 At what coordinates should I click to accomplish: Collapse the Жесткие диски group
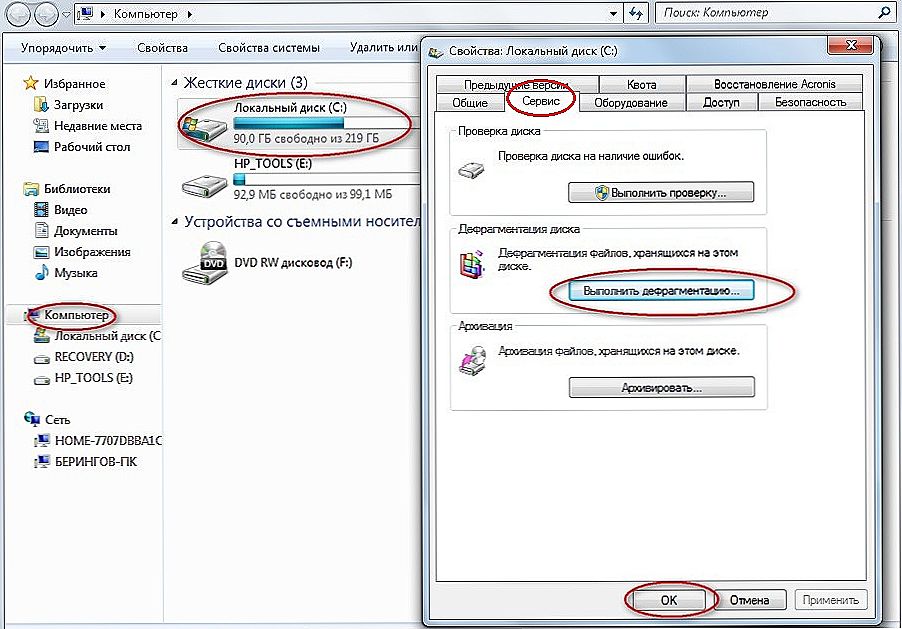click(x=176, y=83)
